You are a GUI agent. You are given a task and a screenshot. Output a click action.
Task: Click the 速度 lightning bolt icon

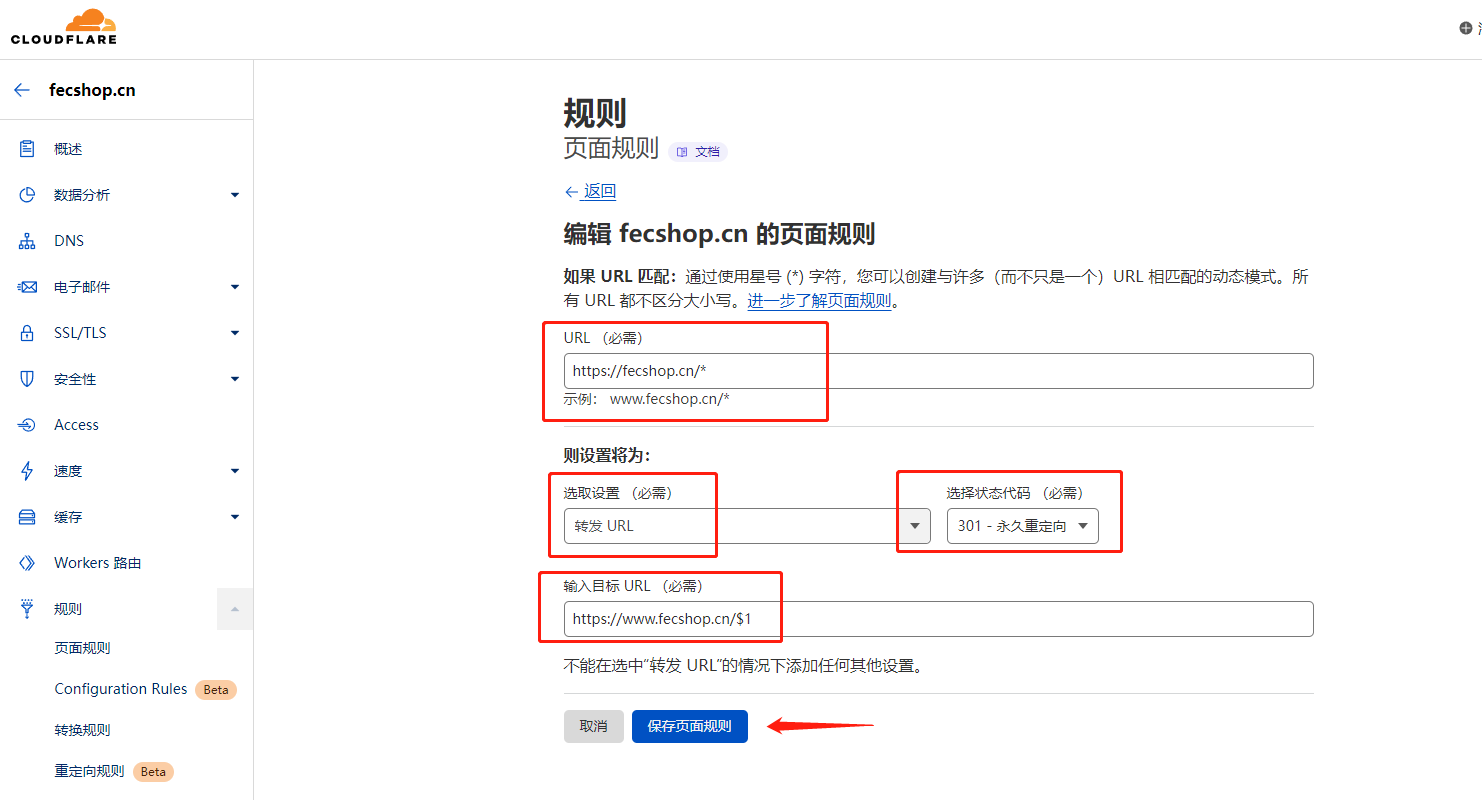tap(27, 471)
